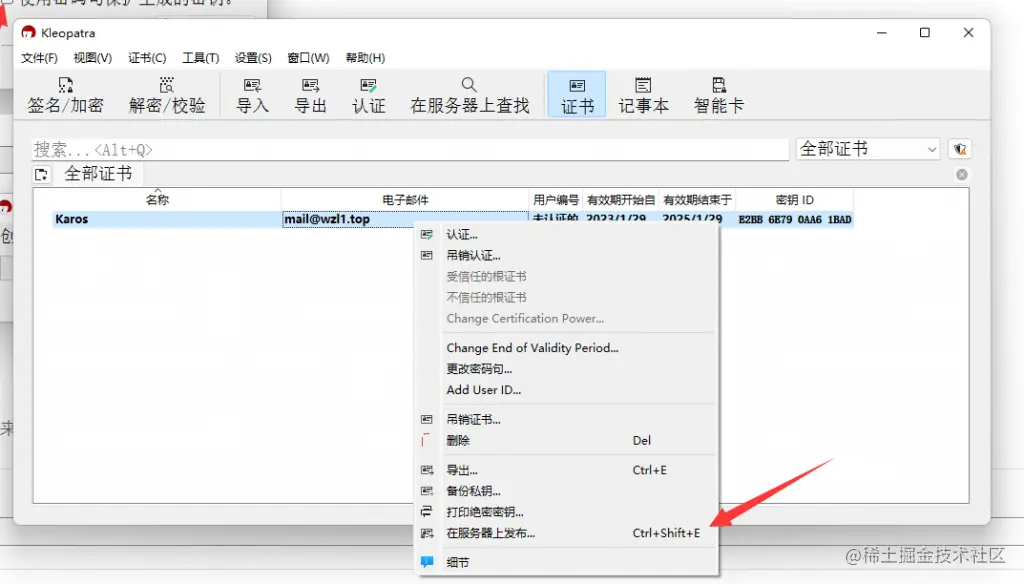Screen dimensions: 1024x584
Task: Click printer icon beside 打印绝密密钥...
Action: pyautogui.click(x=427, y=512)
